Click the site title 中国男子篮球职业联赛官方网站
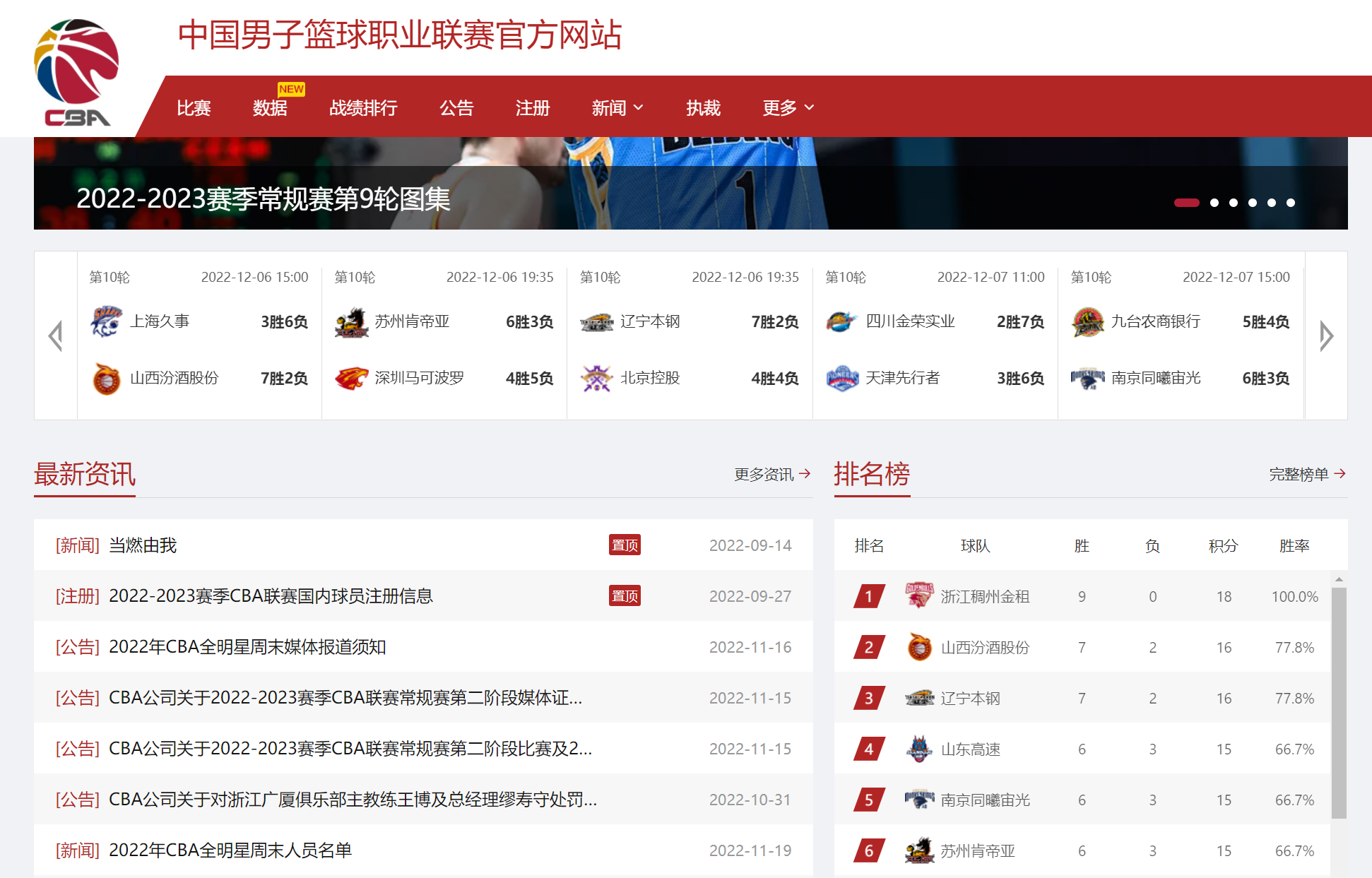This screenshot has height=878, width=1372. click(x=400, y=35)
